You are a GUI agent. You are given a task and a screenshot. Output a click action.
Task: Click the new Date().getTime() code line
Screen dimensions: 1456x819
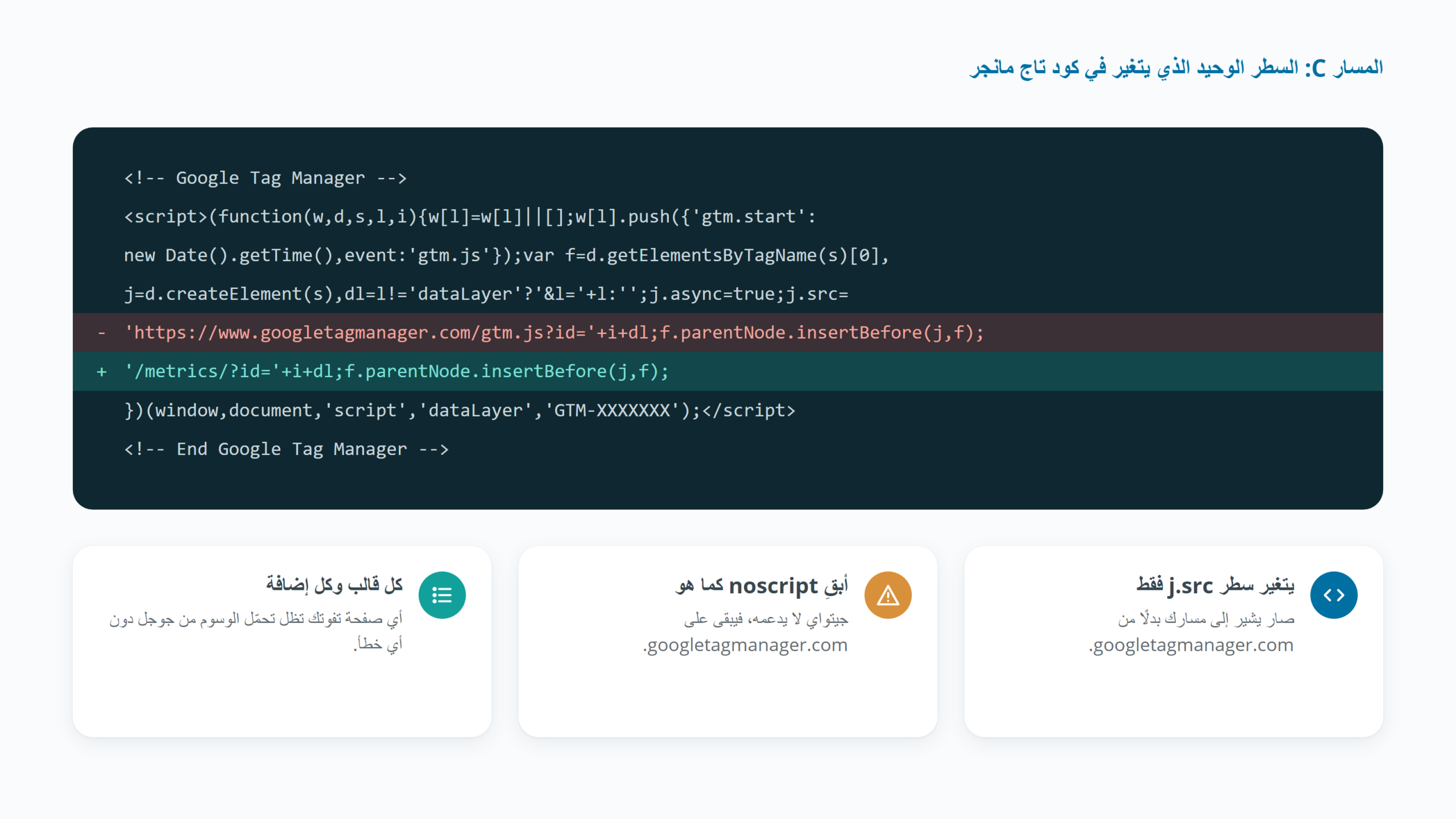click(x=506, y=255)
